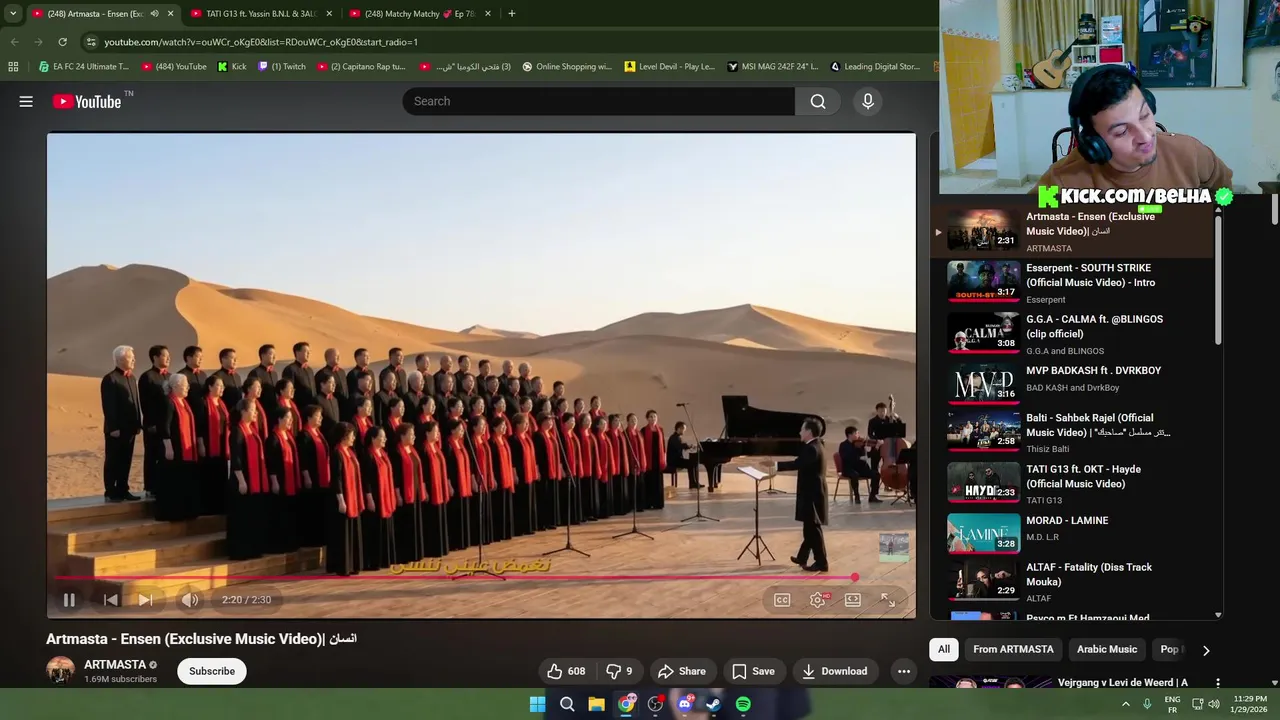Image resolution: width=1280 pixels, height=720 pixels.
Task: Open Level Devil bookmark
Action: (x=670, y=67)
